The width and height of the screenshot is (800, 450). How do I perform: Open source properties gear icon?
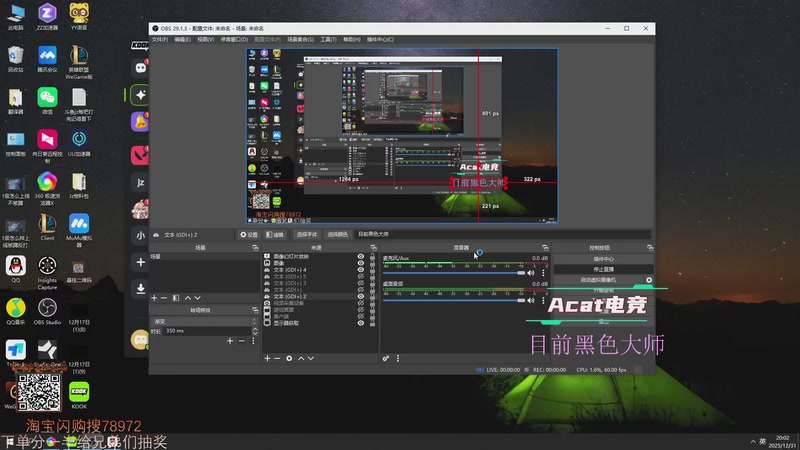[289, 359]
